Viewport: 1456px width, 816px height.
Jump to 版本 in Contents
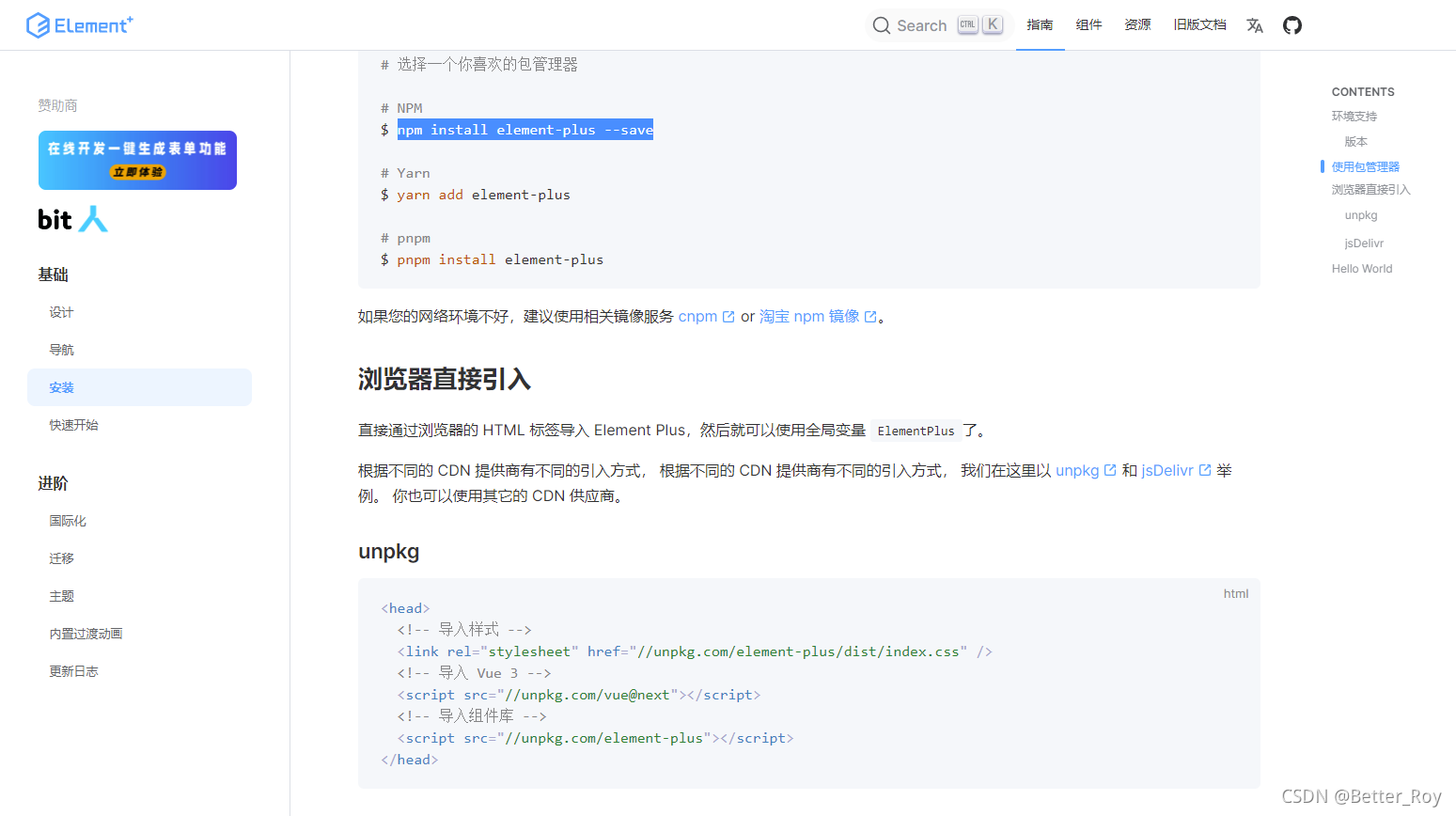tap(1355, 141)
